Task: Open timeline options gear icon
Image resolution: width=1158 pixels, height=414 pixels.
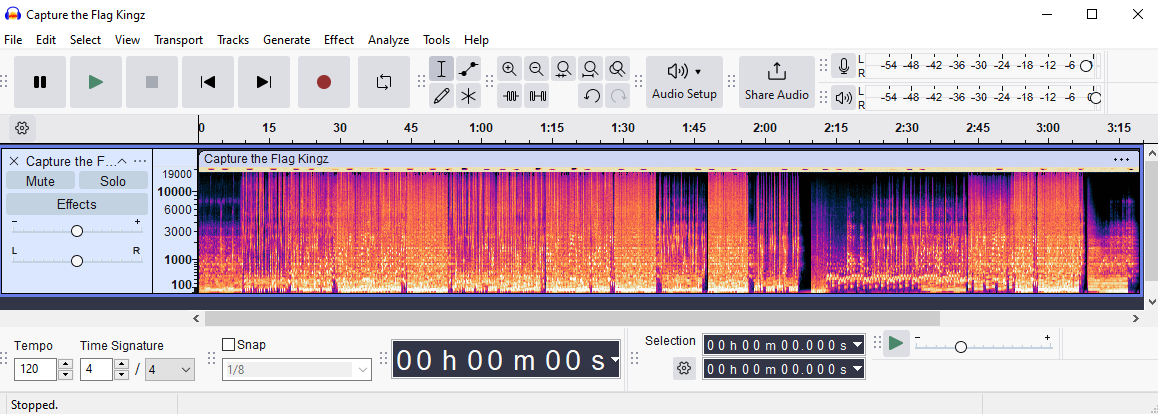Action: pos(22,128)
